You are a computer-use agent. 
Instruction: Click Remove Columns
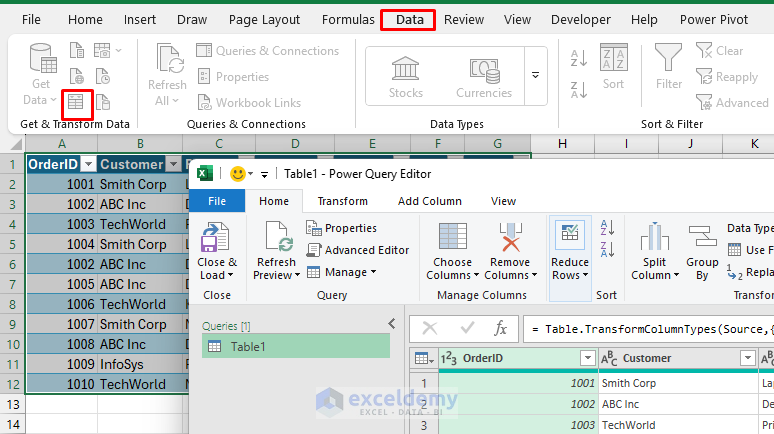pyautogui.click(x=510, y=251)
